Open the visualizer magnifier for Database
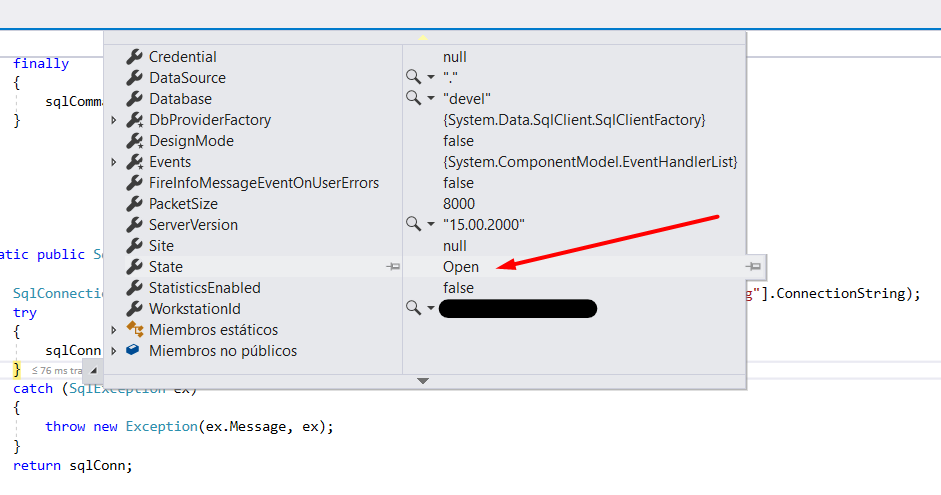The image size is (941, 495). [413, 98]
